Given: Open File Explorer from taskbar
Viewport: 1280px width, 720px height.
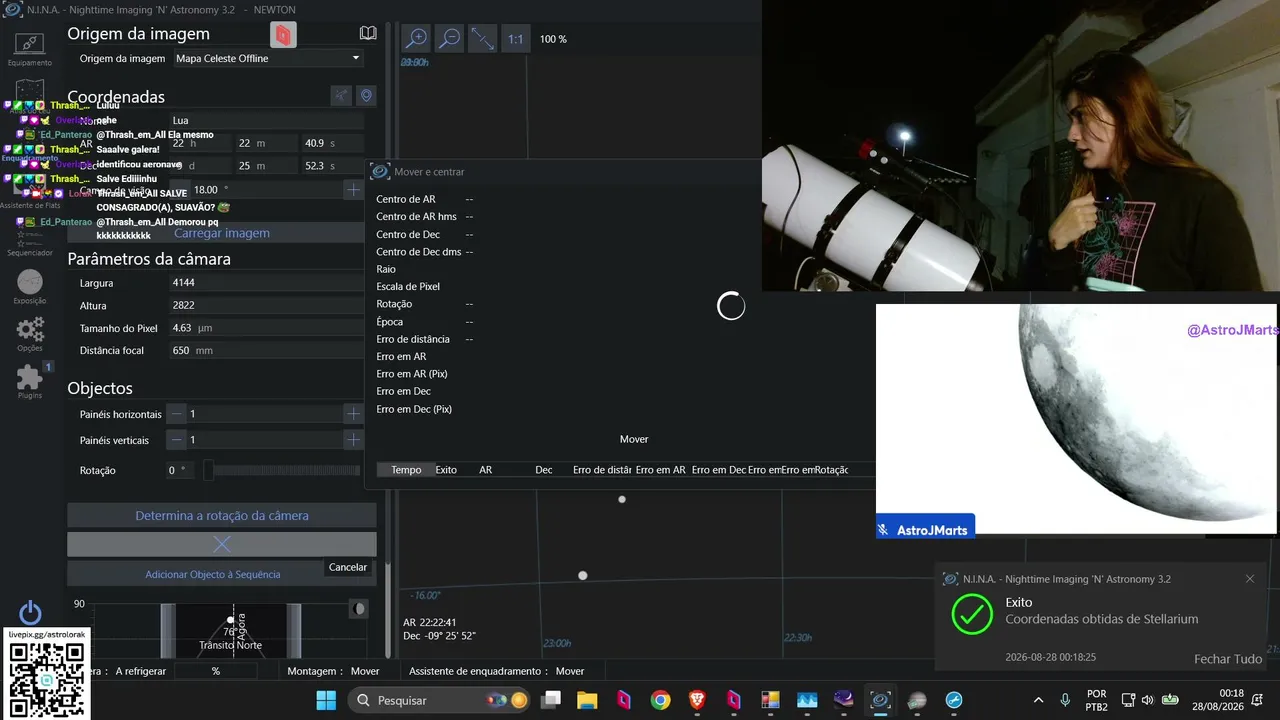Looking at the screenshot, I should coord(587,700).
